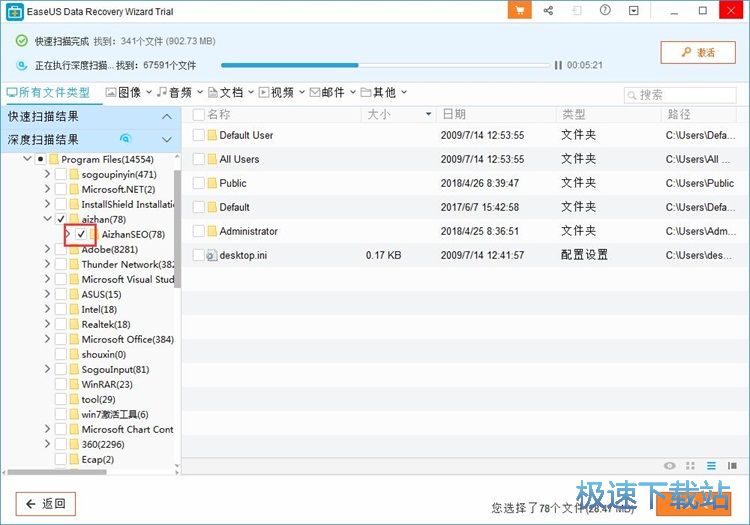Sort by the 名称 column header
The image size is (750, 525).
tap(219, 114)
